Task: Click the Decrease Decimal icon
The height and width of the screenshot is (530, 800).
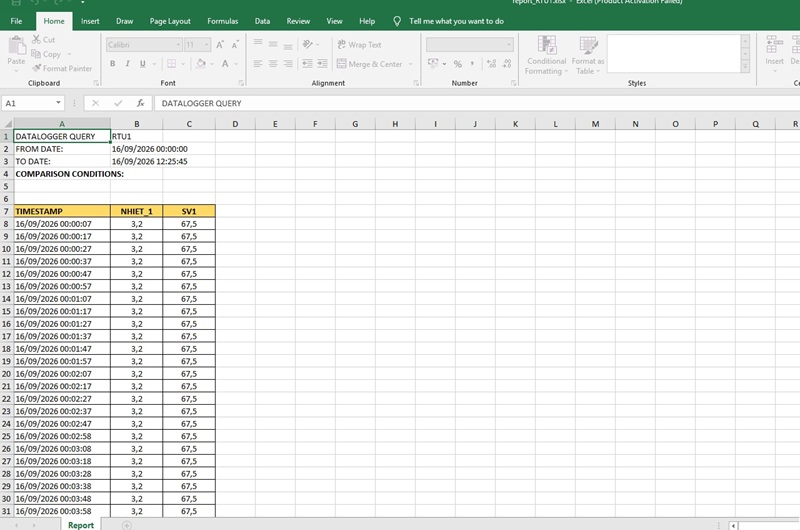Action: coord(507,64)
